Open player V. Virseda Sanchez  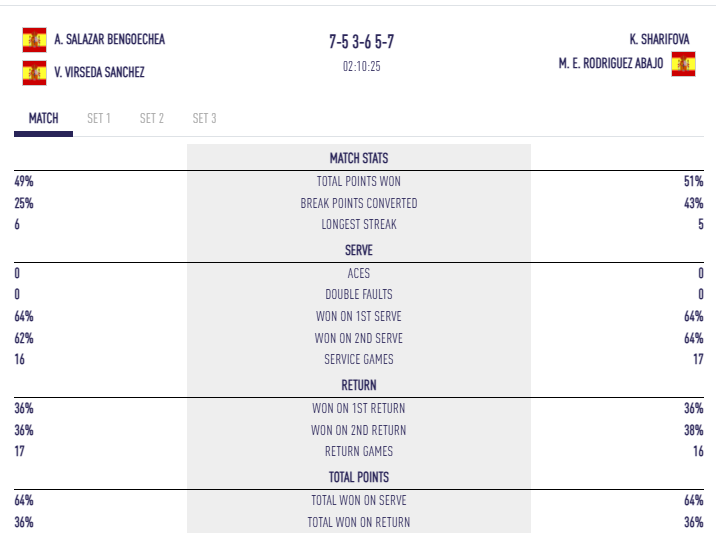[99, 72]
